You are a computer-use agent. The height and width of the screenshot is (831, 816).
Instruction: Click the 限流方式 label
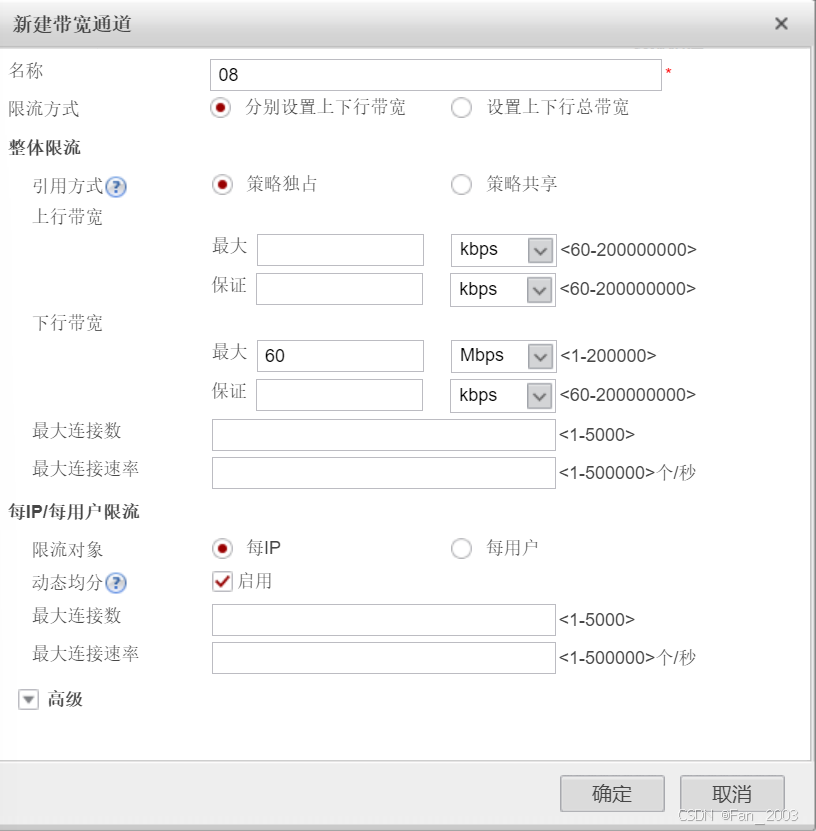tap(43, 109)
